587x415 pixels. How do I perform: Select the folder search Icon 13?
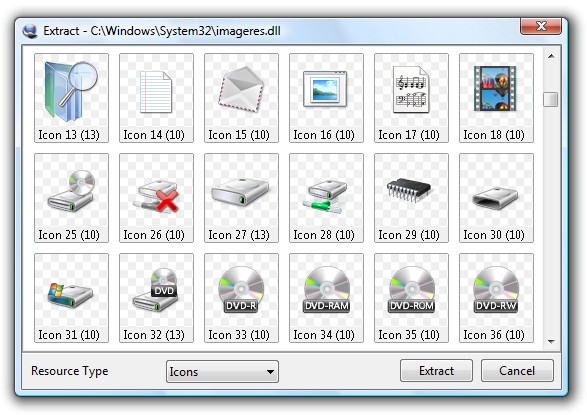72,98
